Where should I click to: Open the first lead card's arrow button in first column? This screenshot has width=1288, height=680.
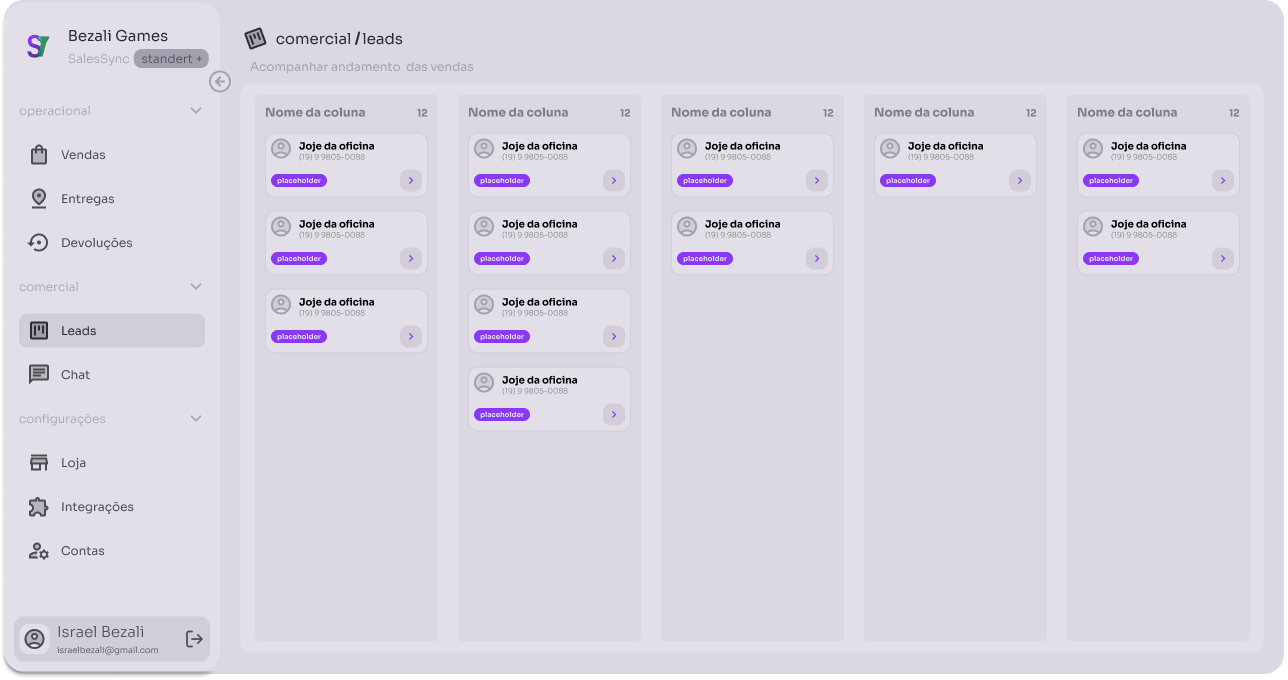(411, 181)
